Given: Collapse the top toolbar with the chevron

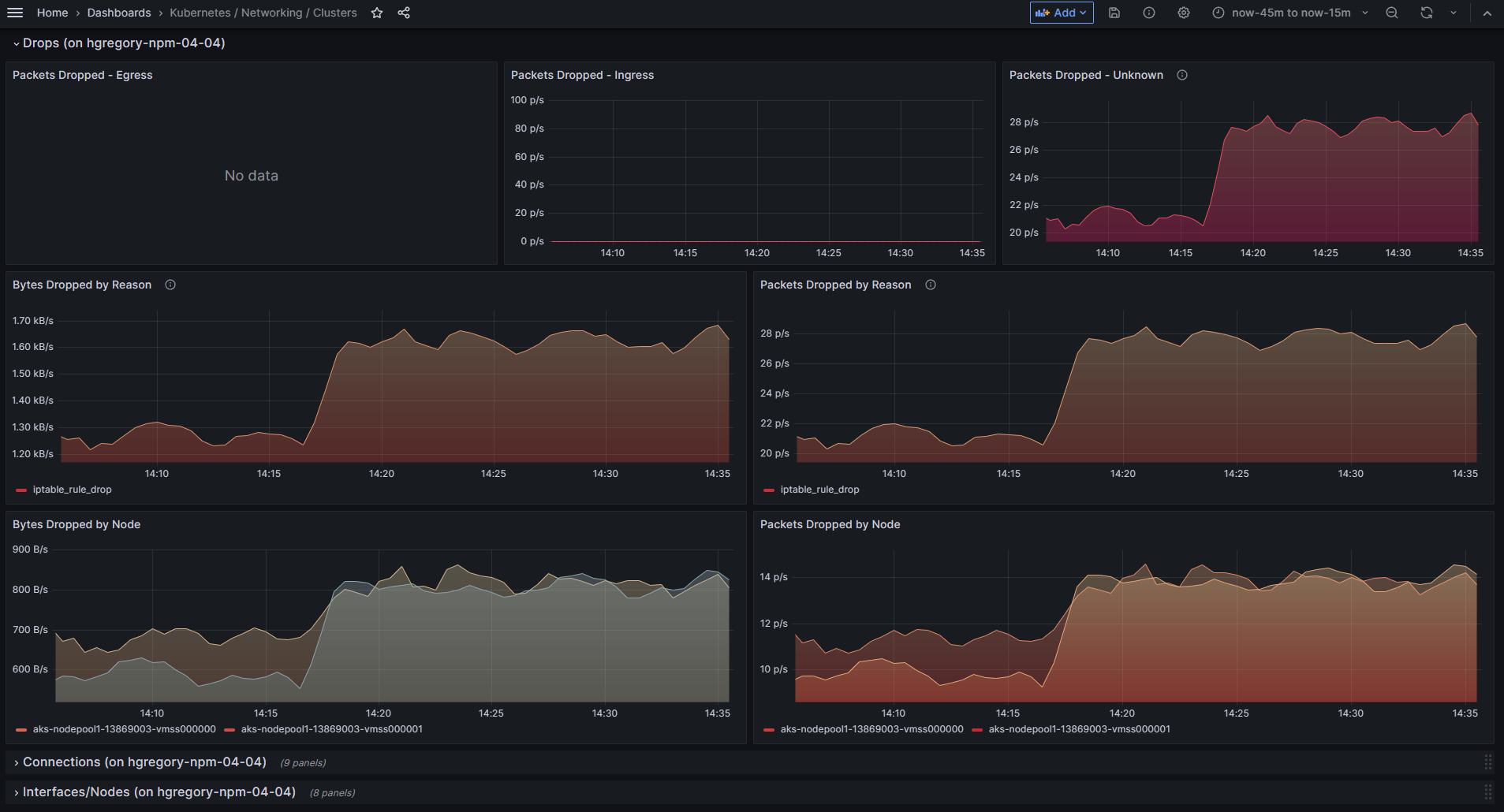Looking at the screenshot, I should 1487,13.
